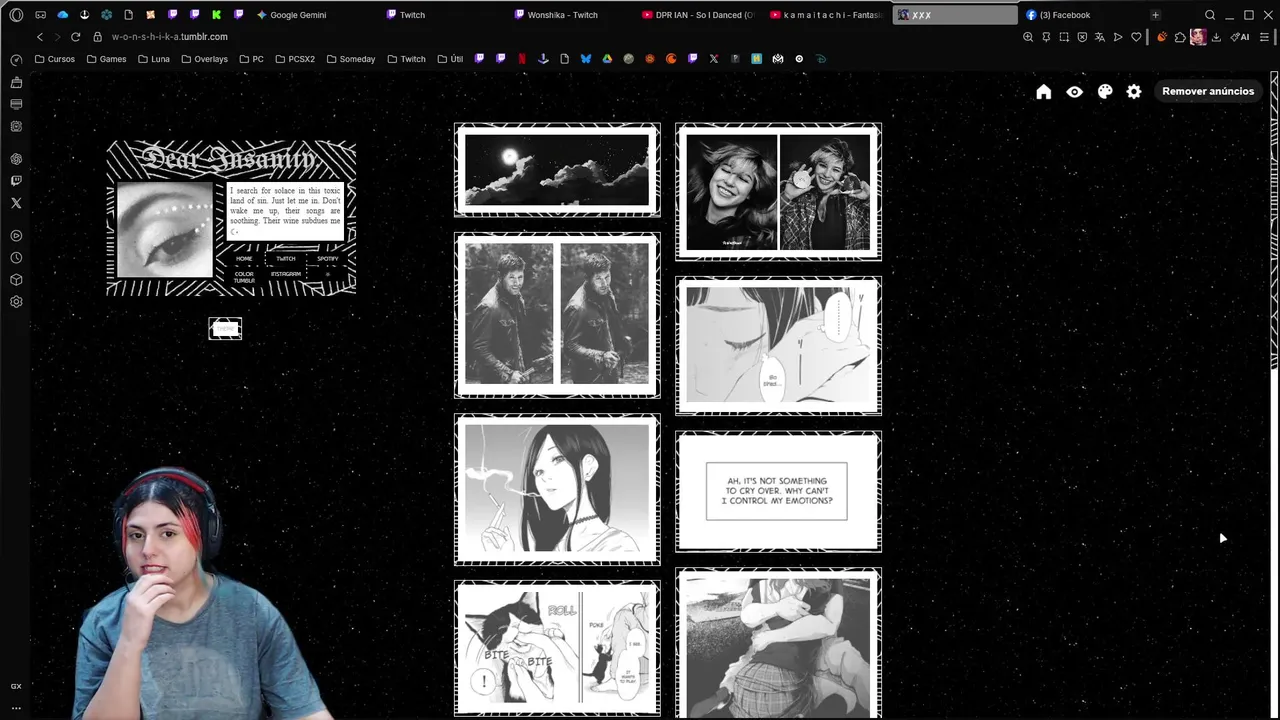The image size is (1280, 720).
Task: Open the translate page icon
Action: [1100, 37]
